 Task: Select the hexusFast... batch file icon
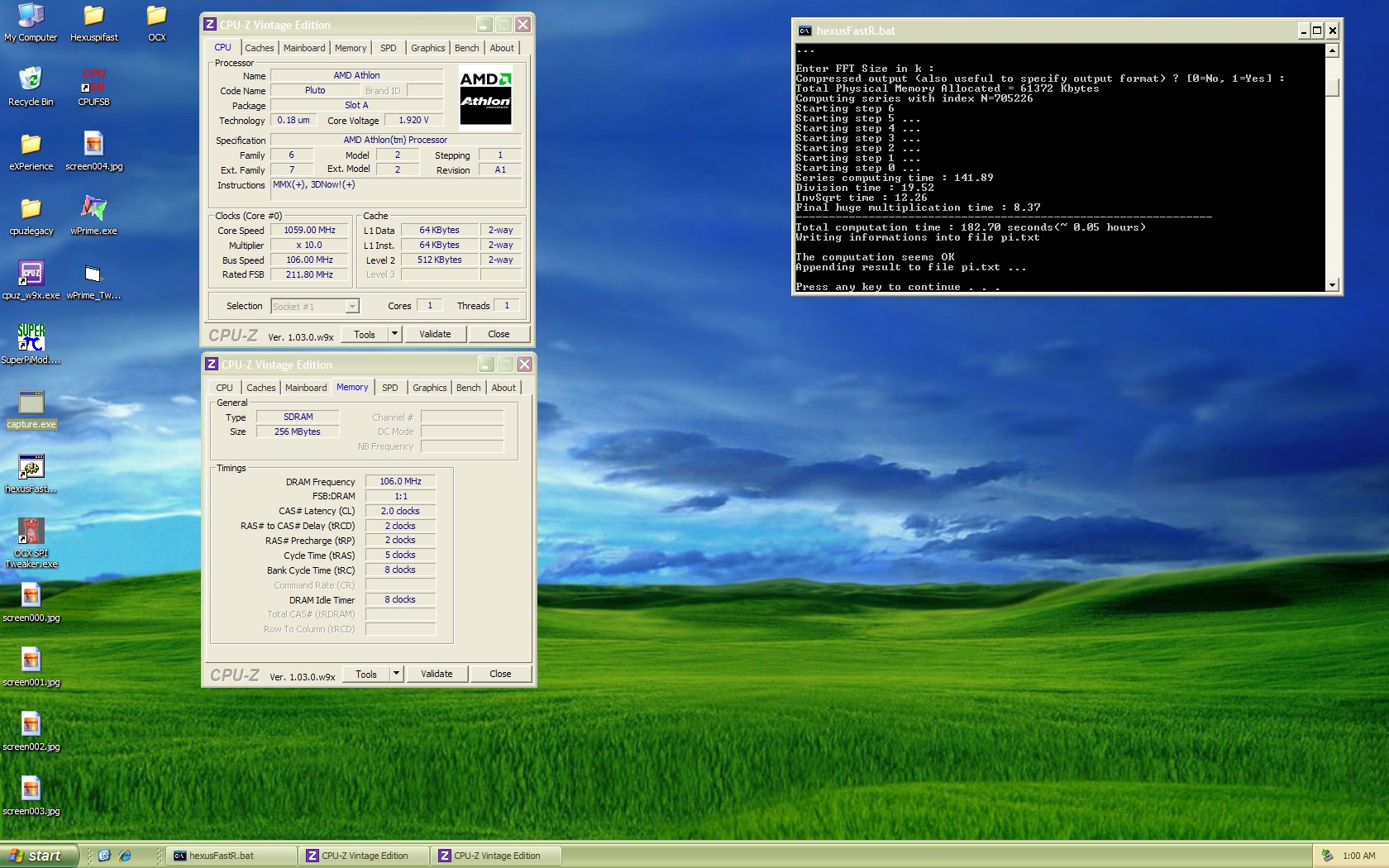(x=31, y=475)
